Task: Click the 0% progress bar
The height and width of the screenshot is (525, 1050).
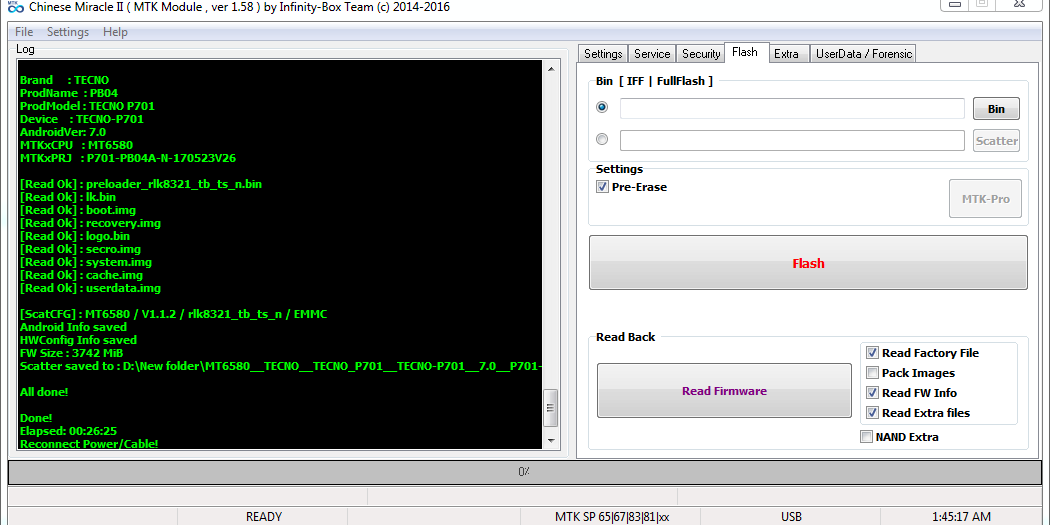Action: tap(524, 472)
